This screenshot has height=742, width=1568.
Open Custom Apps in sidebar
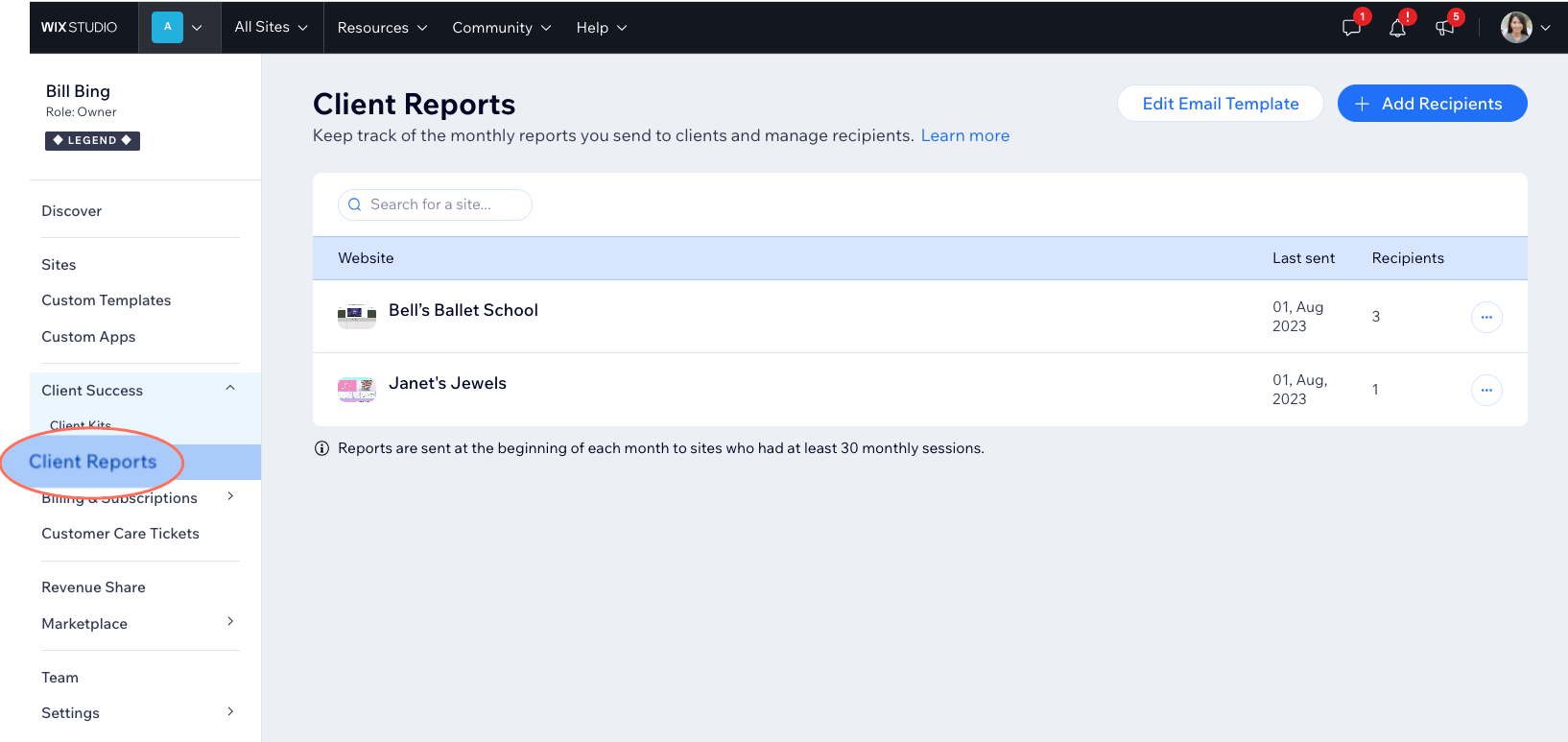88,337
